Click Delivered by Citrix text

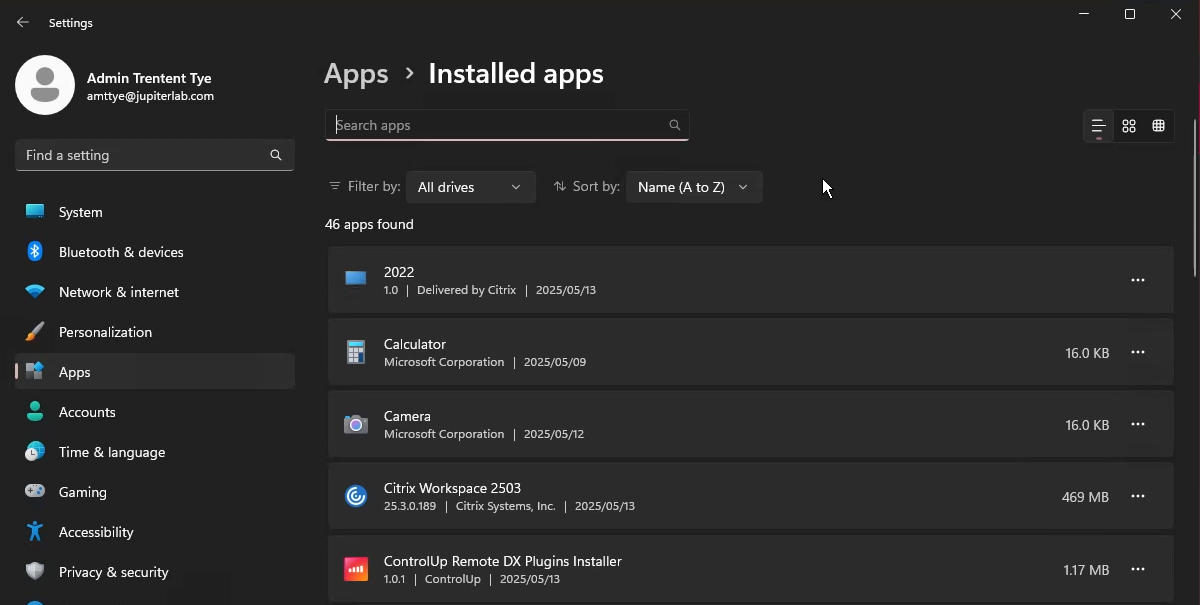[466, 290]
